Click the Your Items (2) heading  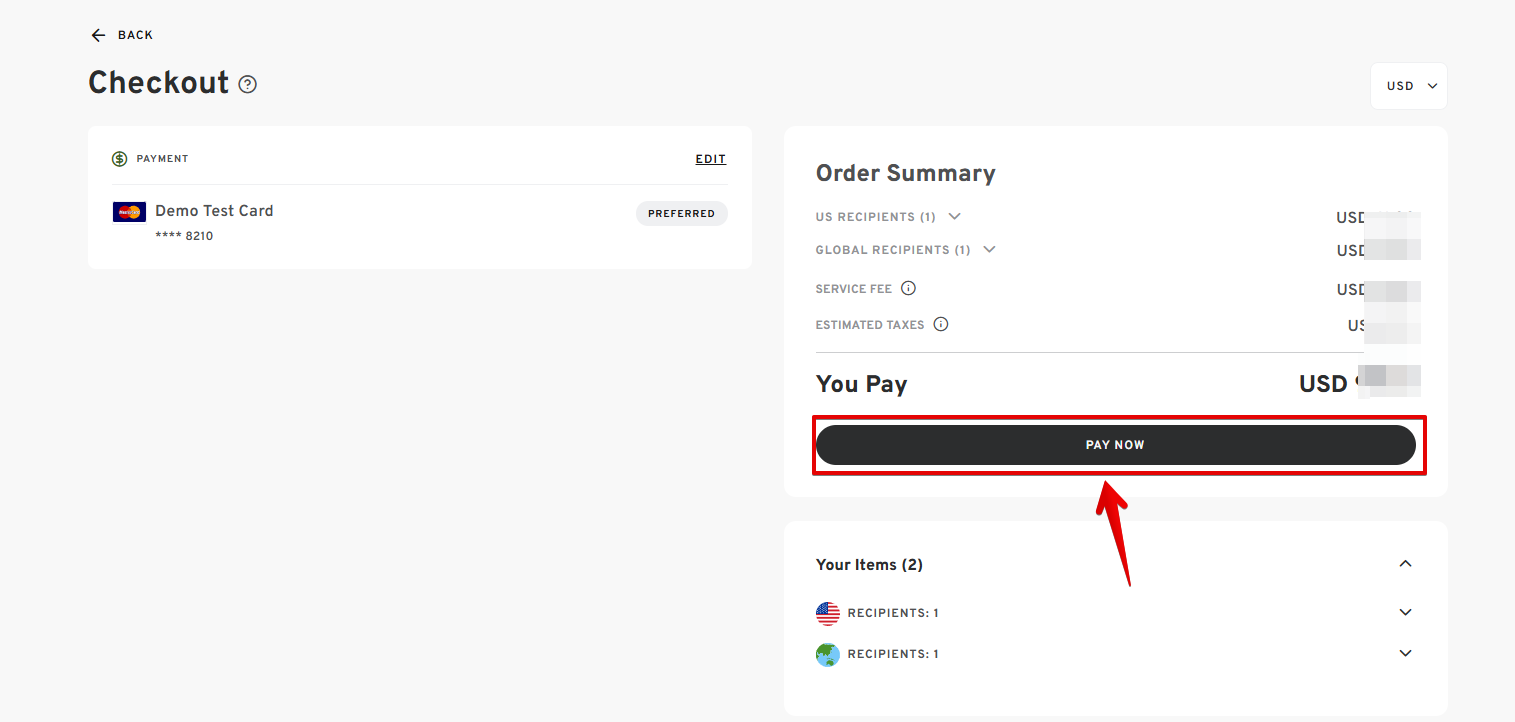(869, 565)
